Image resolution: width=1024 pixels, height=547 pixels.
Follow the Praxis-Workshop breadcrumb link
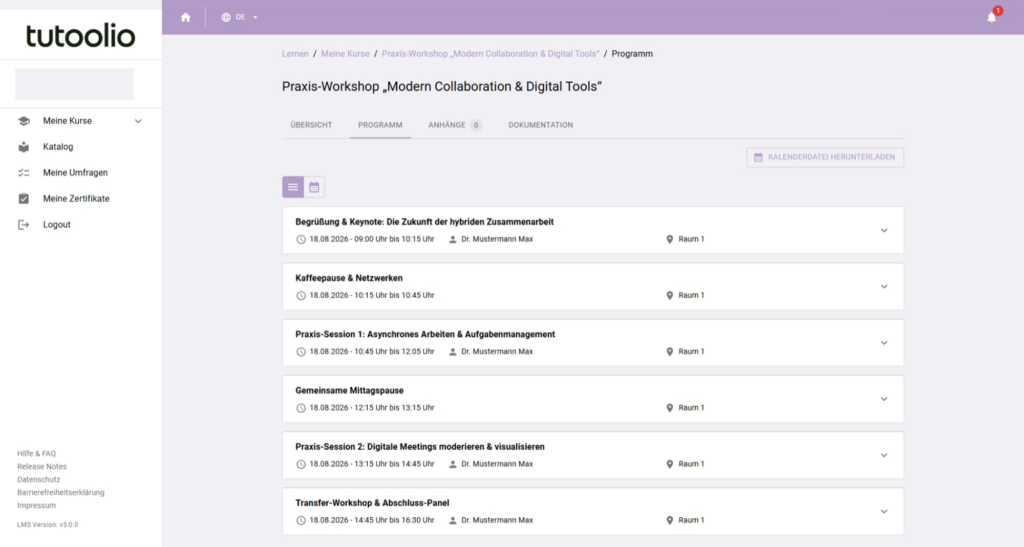(x=490, y=54)
